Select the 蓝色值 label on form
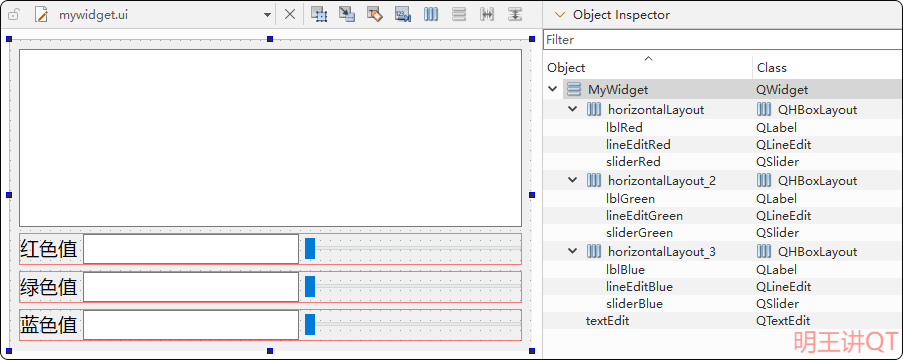903x360 pixels. 49,325
